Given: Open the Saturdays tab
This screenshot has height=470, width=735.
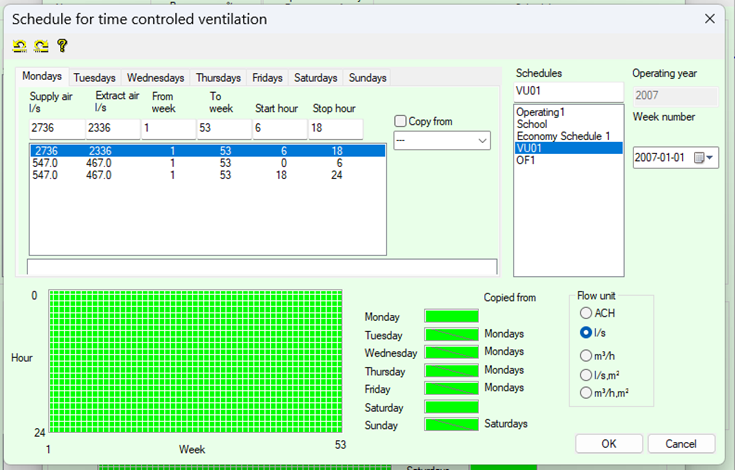Looking at the screenshot, I should click(315, 77).
